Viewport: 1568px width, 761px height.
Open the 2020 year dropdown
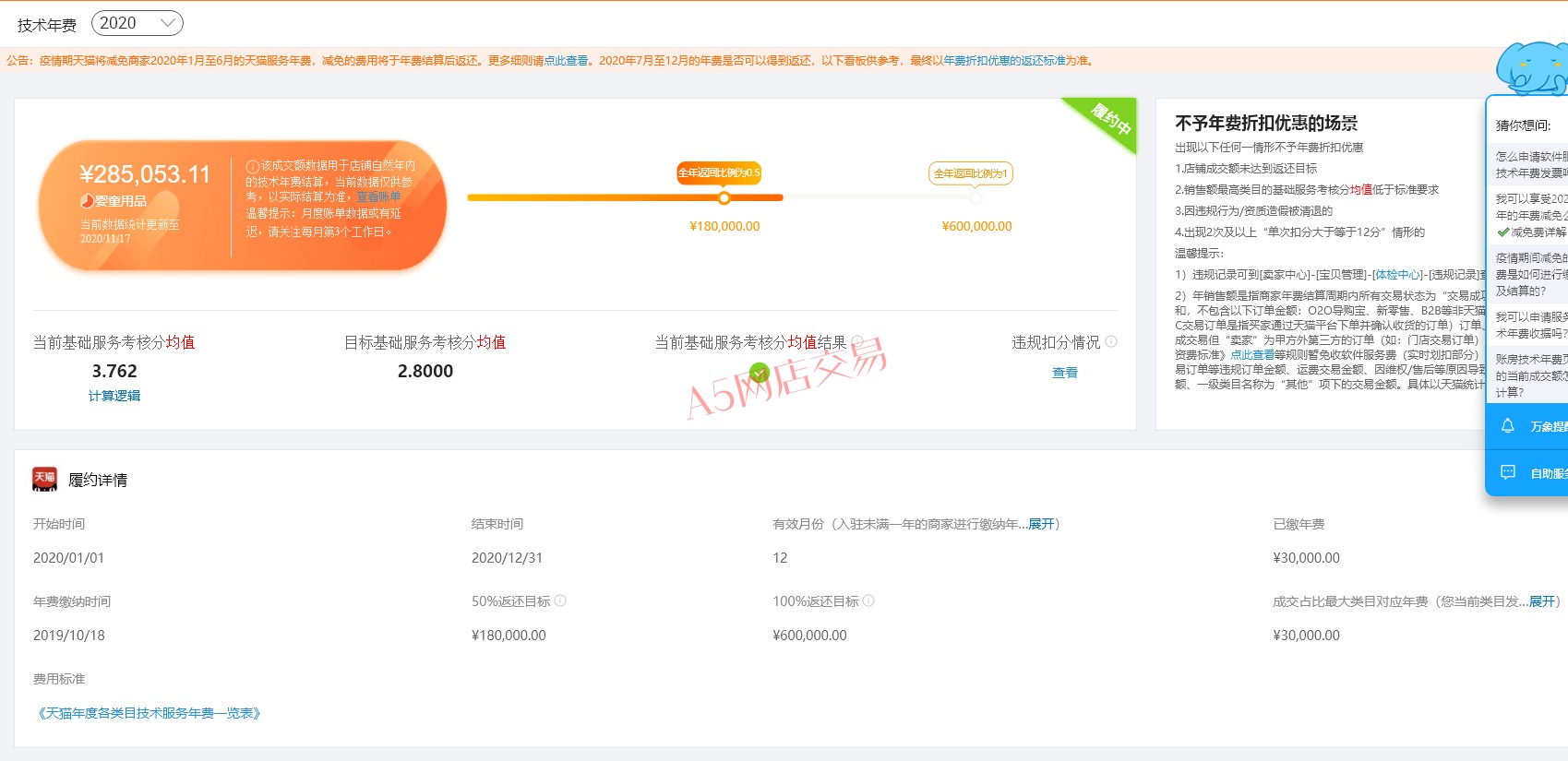(x=137, y=23)
